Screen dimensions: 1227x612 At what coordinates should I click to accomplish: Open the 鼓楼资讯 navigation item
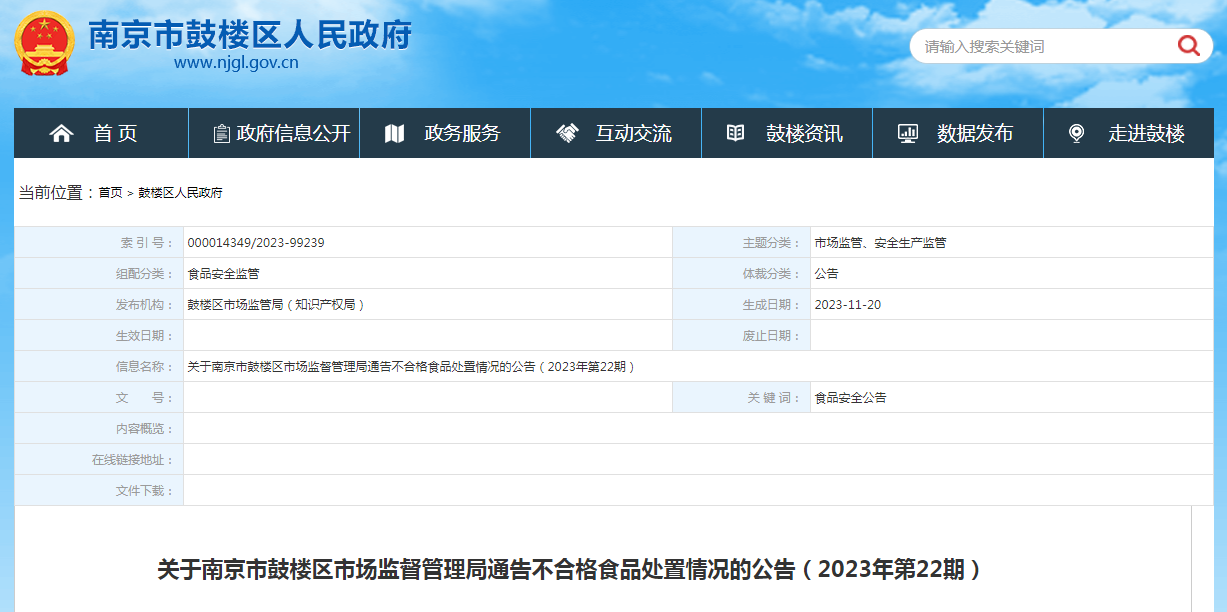click(x=804, y=133)
